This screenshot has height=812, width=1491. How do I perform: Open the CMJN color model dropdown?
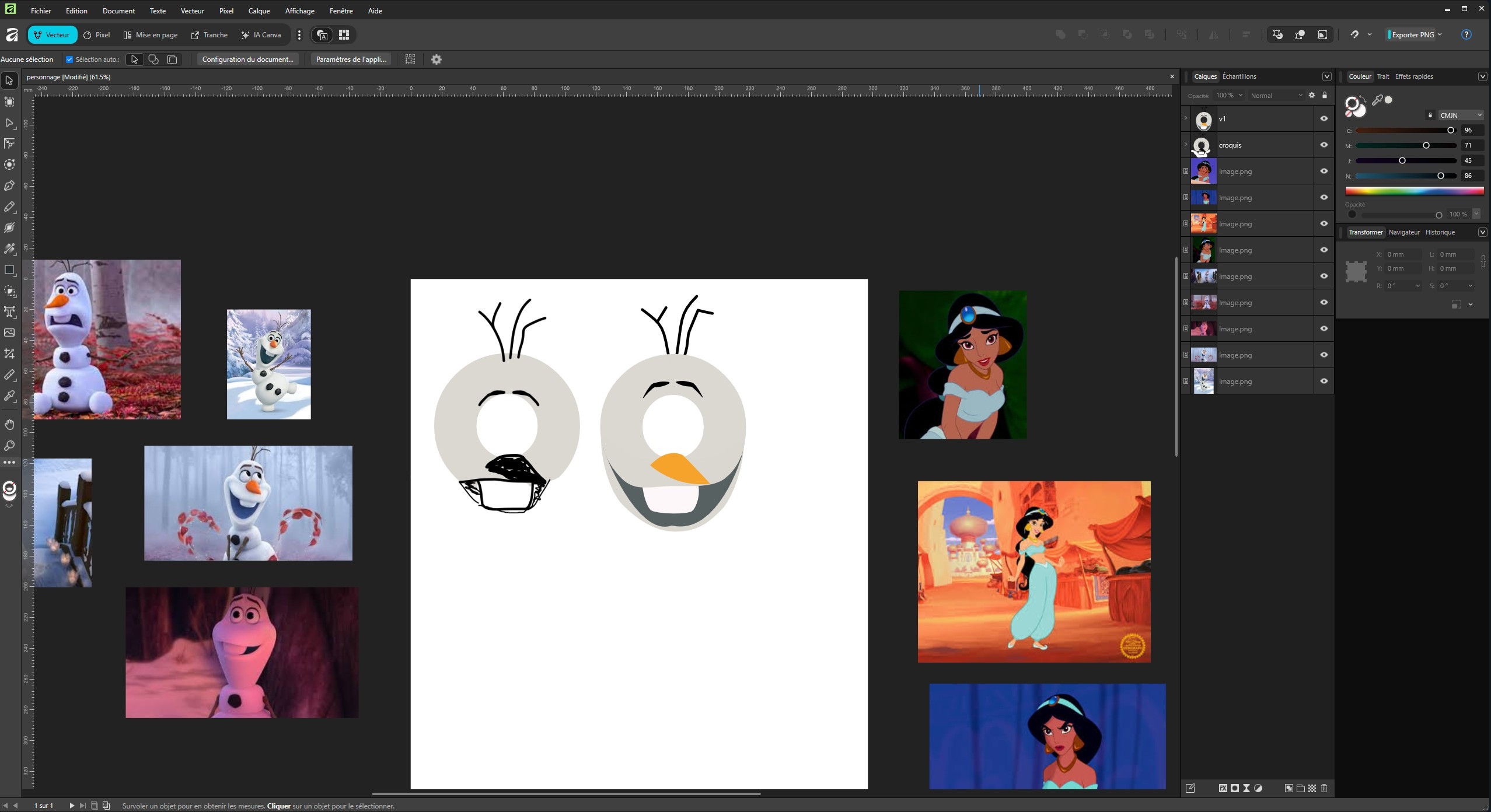1460,115
